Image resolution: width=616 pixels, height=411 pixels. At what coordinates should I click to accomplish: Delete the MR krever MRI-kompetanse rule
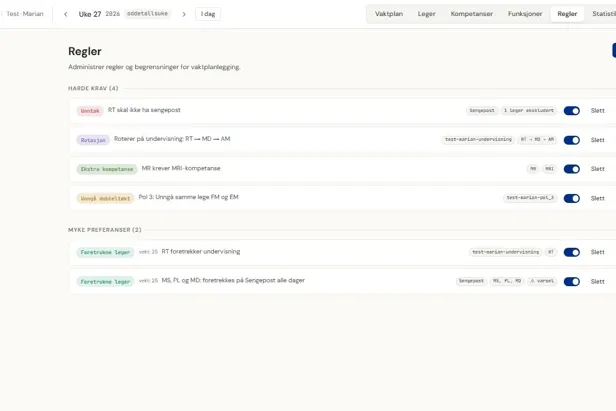pos(598,169)
